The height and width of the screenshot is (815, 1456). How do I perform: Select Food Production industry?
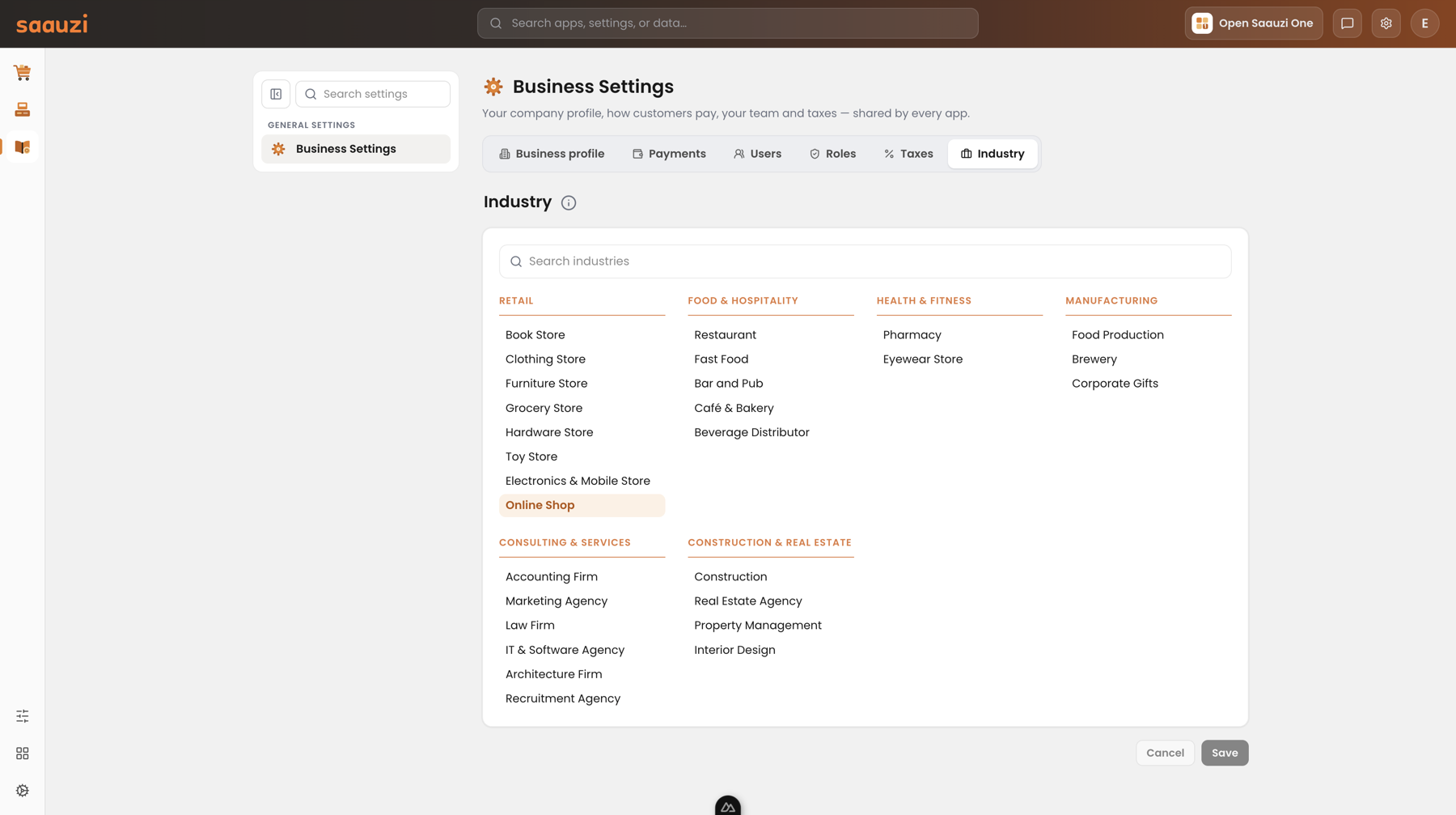1149,335
